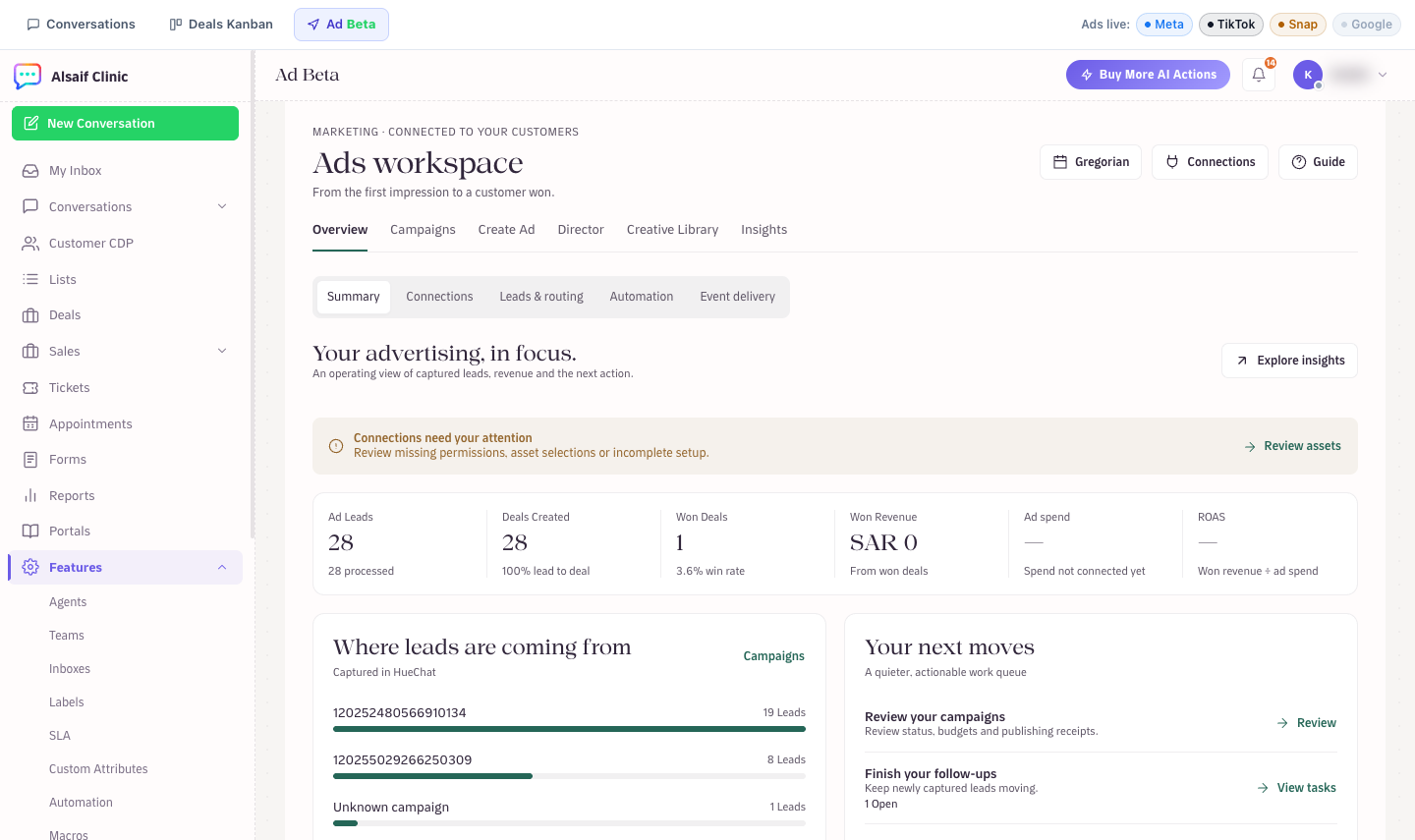Click the 19 Leads campaign progress bar
The width and height of the screenshot is (1415, 840).
[569, 729]
